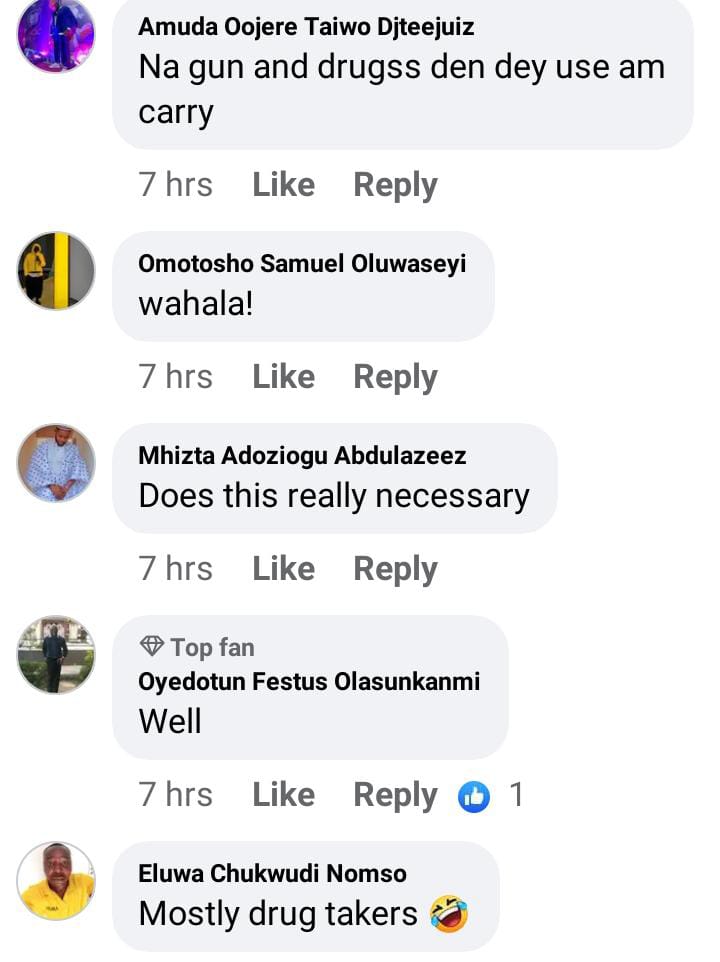Click the blue thumbs-up reaction icon

coord(474,796)
